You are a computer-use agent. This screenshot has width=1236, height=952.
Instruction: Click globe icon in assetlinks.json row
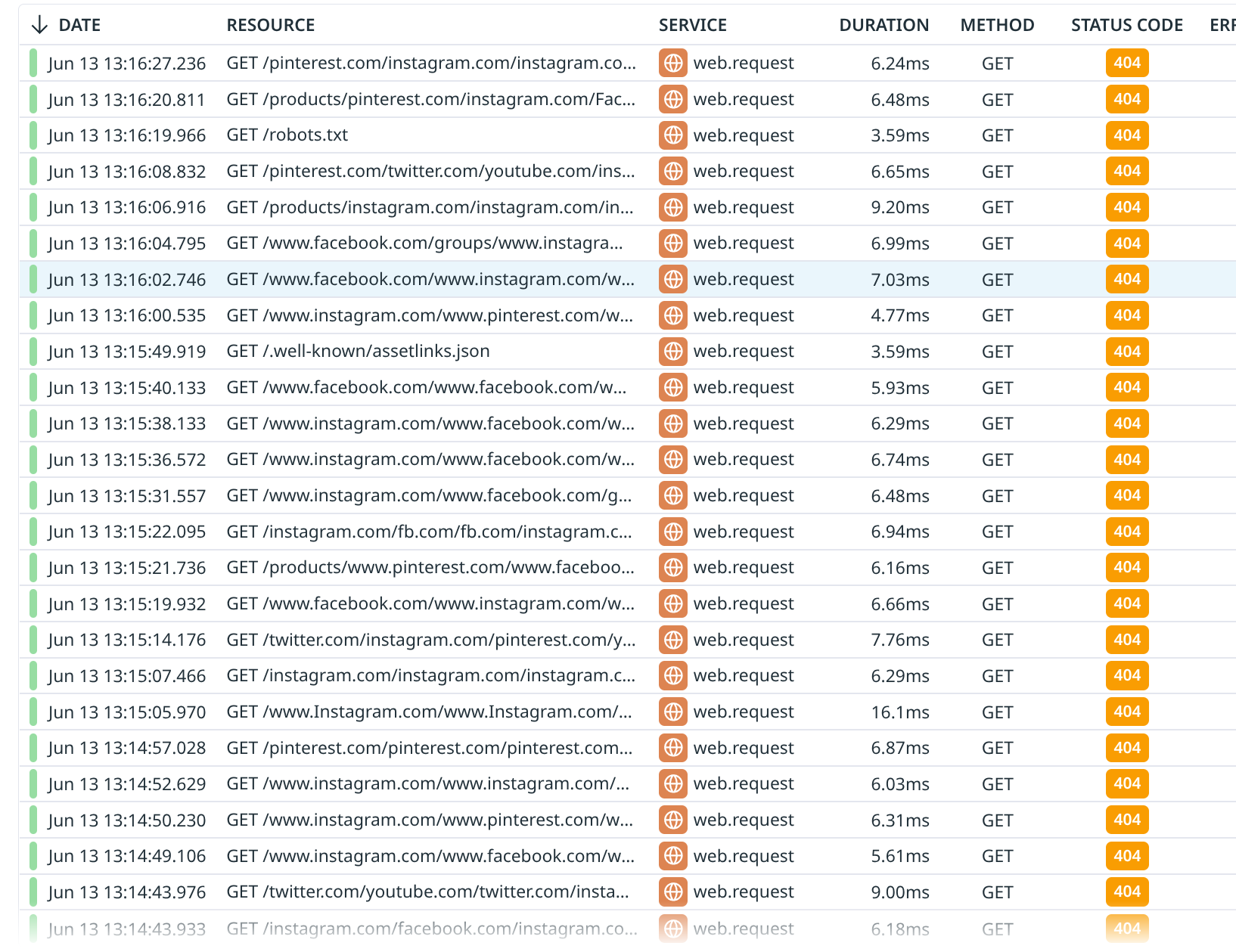pyautogui.click(x=673, y=351)
